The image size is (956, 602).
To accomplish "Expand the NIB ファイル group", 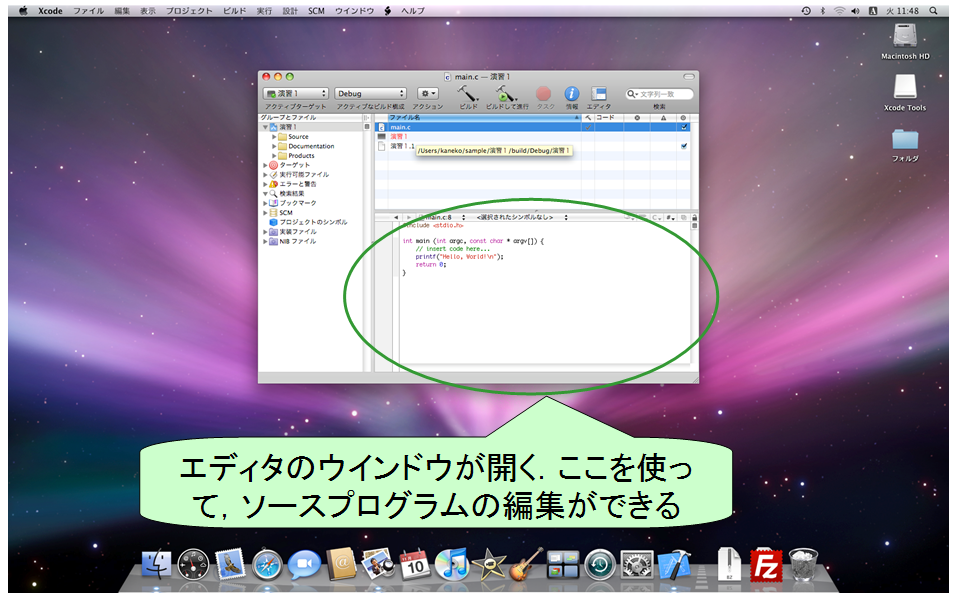I will 266,242.
